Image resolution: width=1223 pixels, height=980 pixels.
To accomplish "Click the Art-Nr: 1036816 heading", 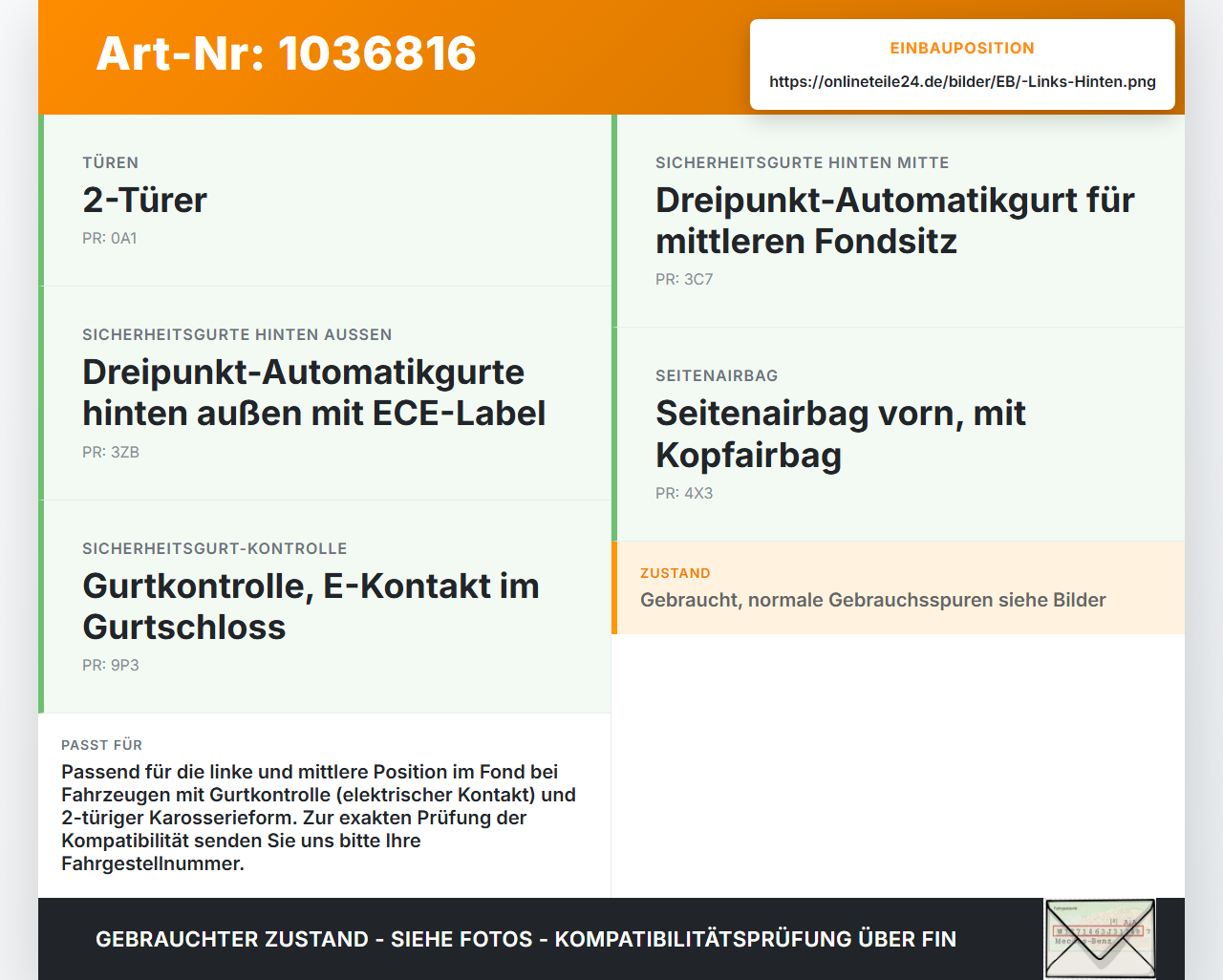I will 286,53.
